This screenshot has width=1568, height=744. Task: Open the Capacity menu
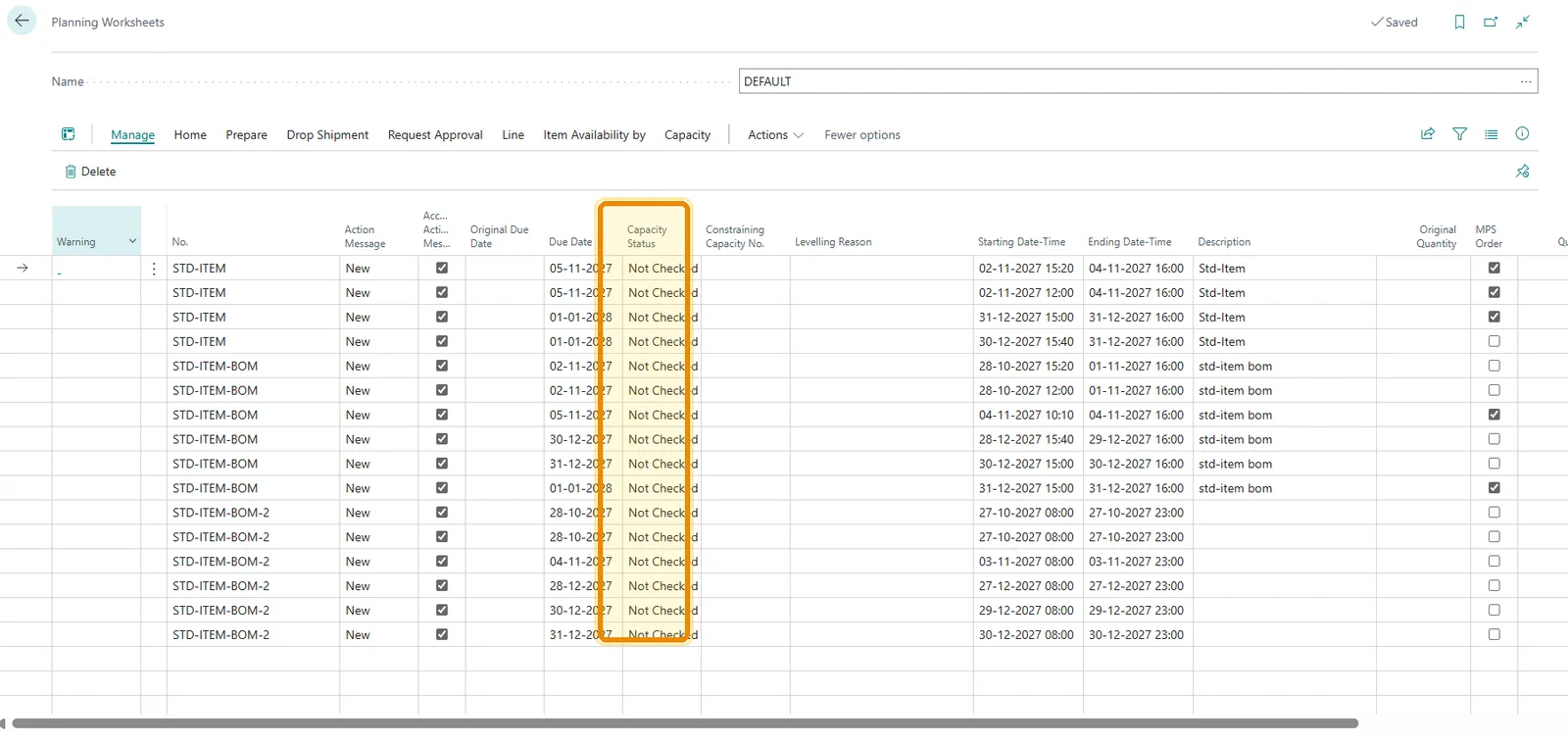pos(687,135)
